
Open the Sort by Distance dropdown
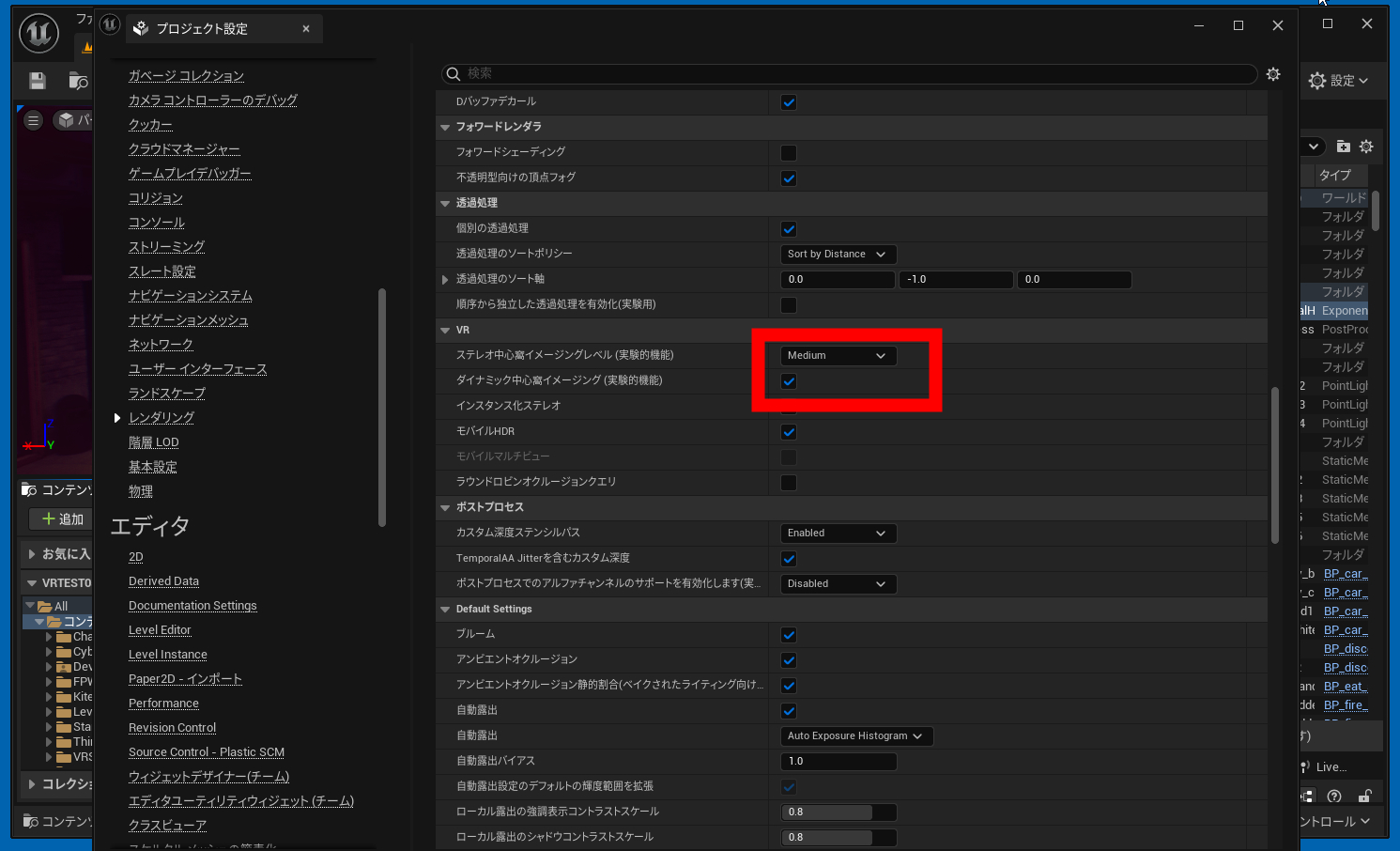(838, 255)
